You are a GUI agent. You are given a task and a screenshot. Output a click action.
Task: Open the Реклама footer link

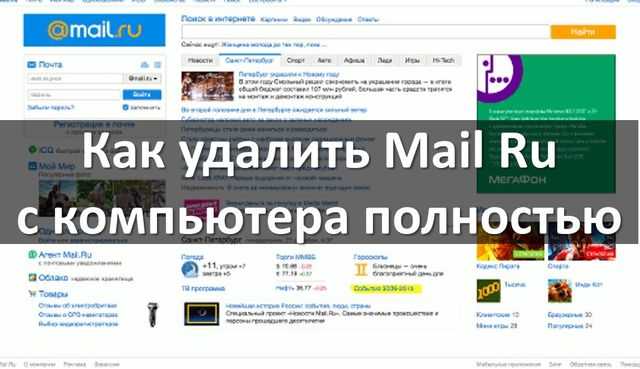[x=75, y=364]
